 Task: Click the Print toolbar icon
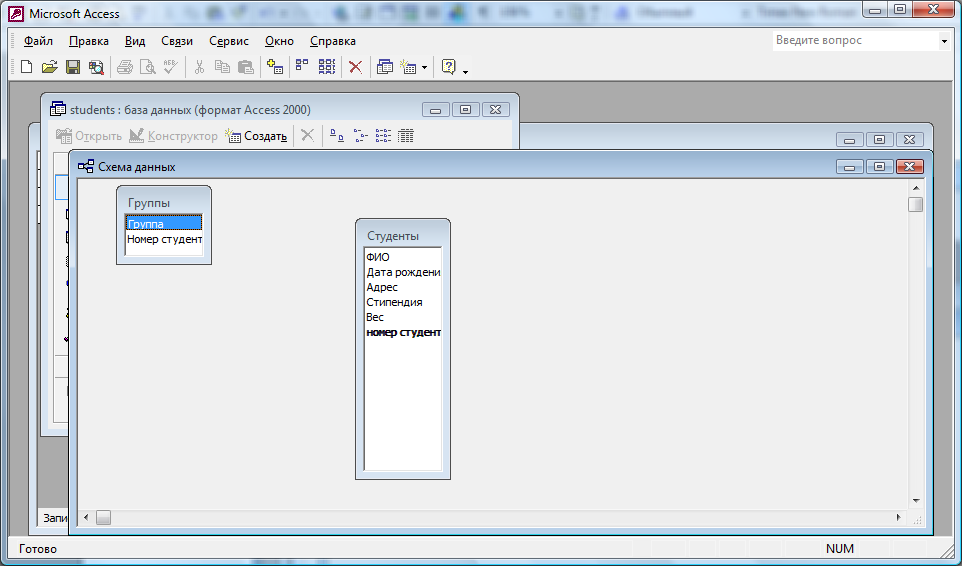point(125,67)
